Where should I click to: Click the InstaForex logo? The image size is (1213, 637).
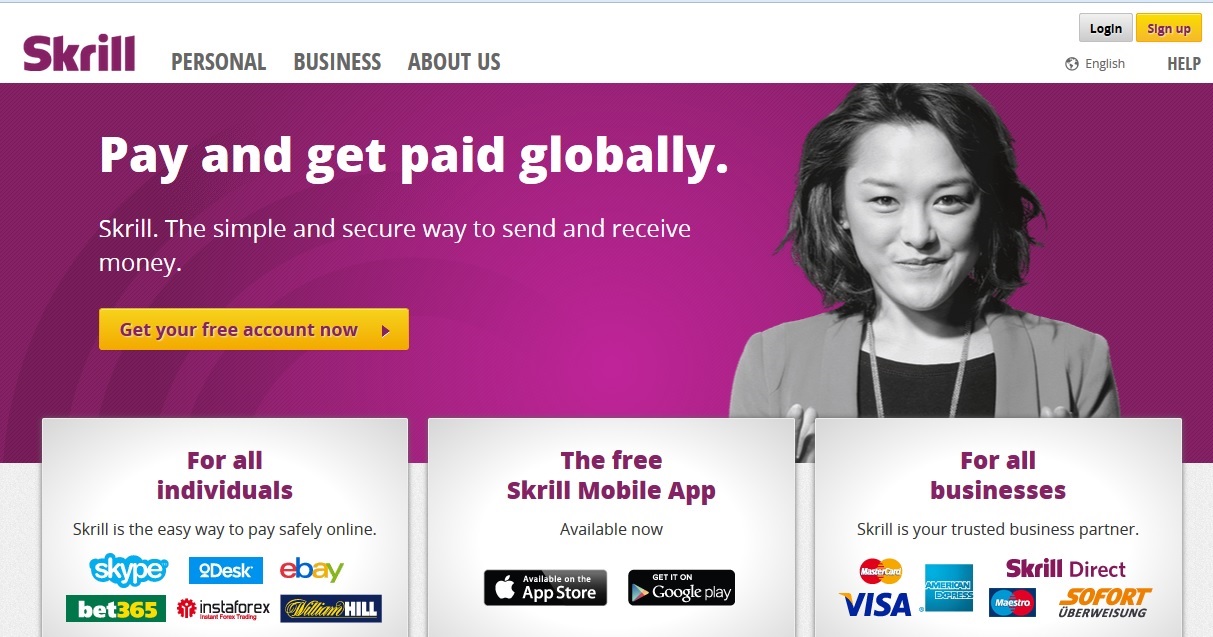click(x=223, y=609)
